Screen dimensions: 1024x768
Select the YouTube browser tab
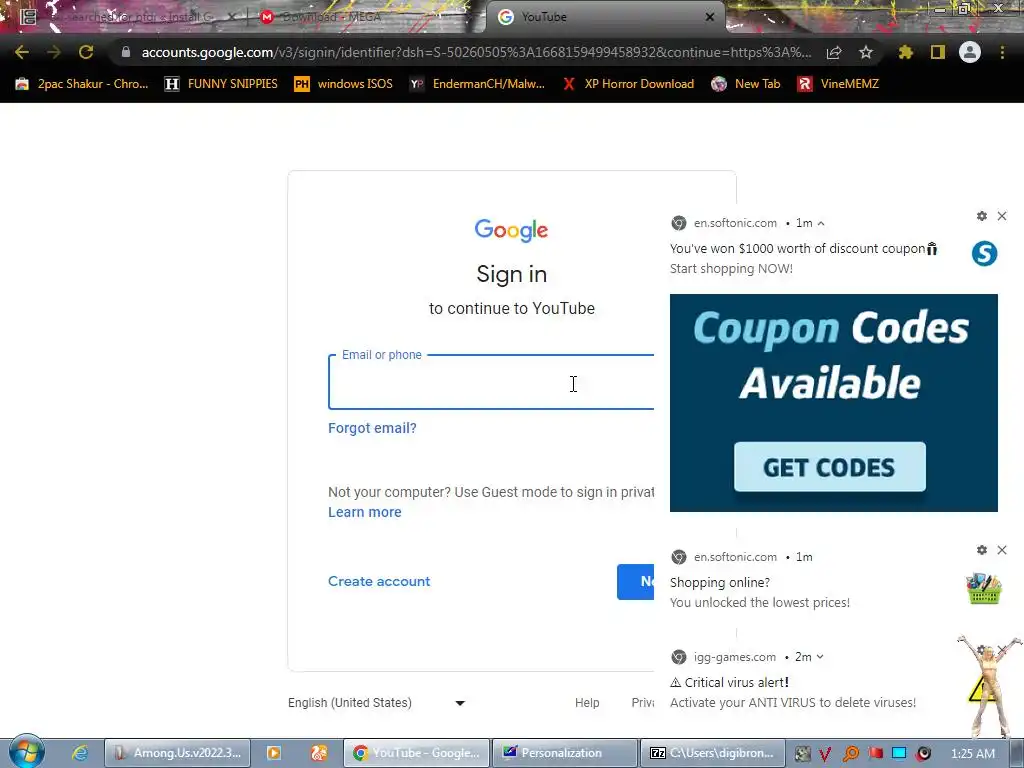click(x=604, y=17)
